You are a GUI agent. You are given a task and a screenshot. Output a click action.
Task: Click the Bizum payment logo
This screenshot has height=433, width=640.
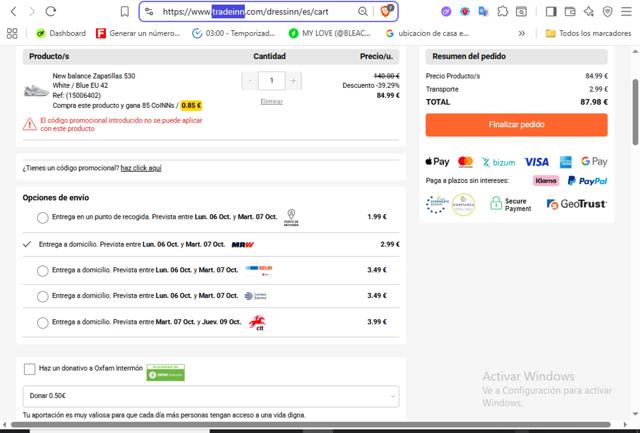(498, 162)
